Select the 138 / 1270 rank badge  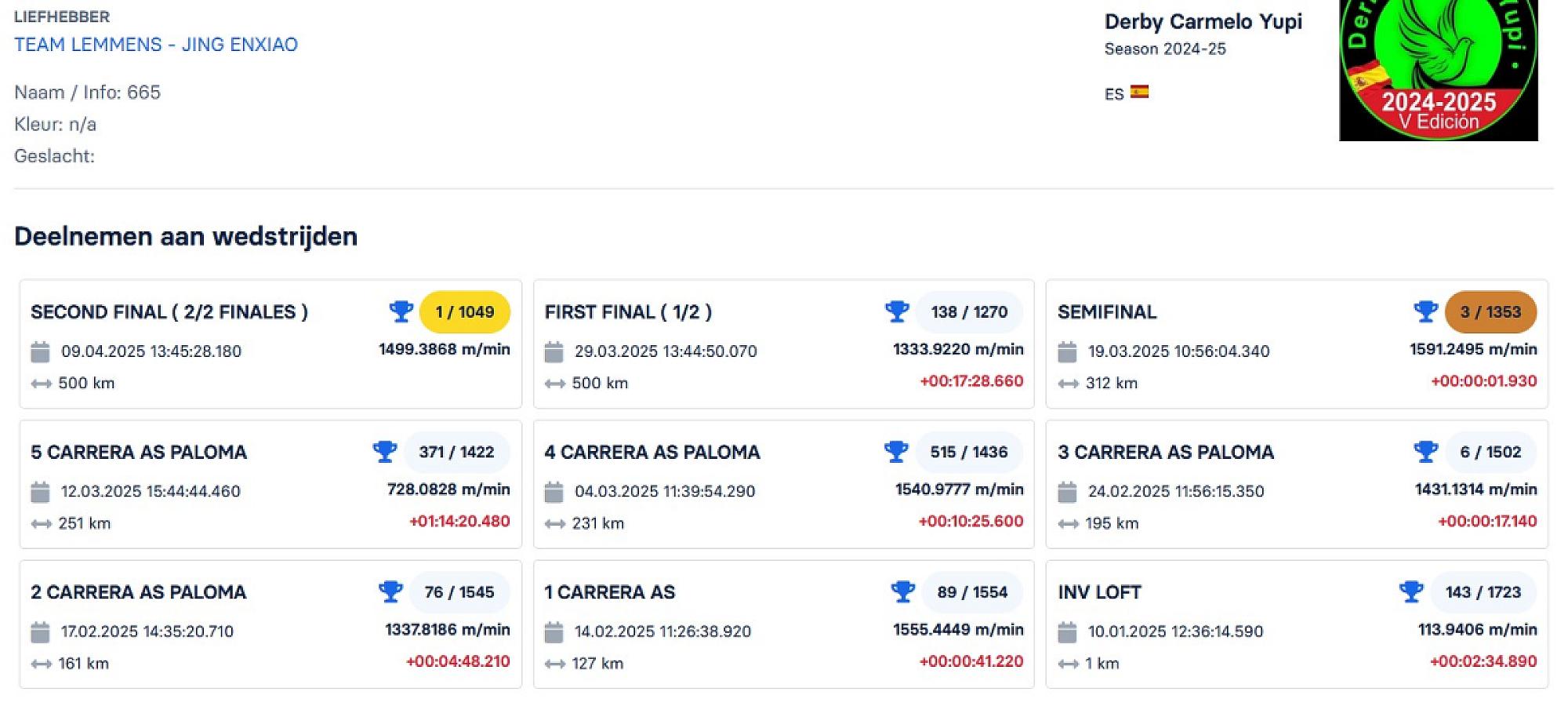point(969,312)
